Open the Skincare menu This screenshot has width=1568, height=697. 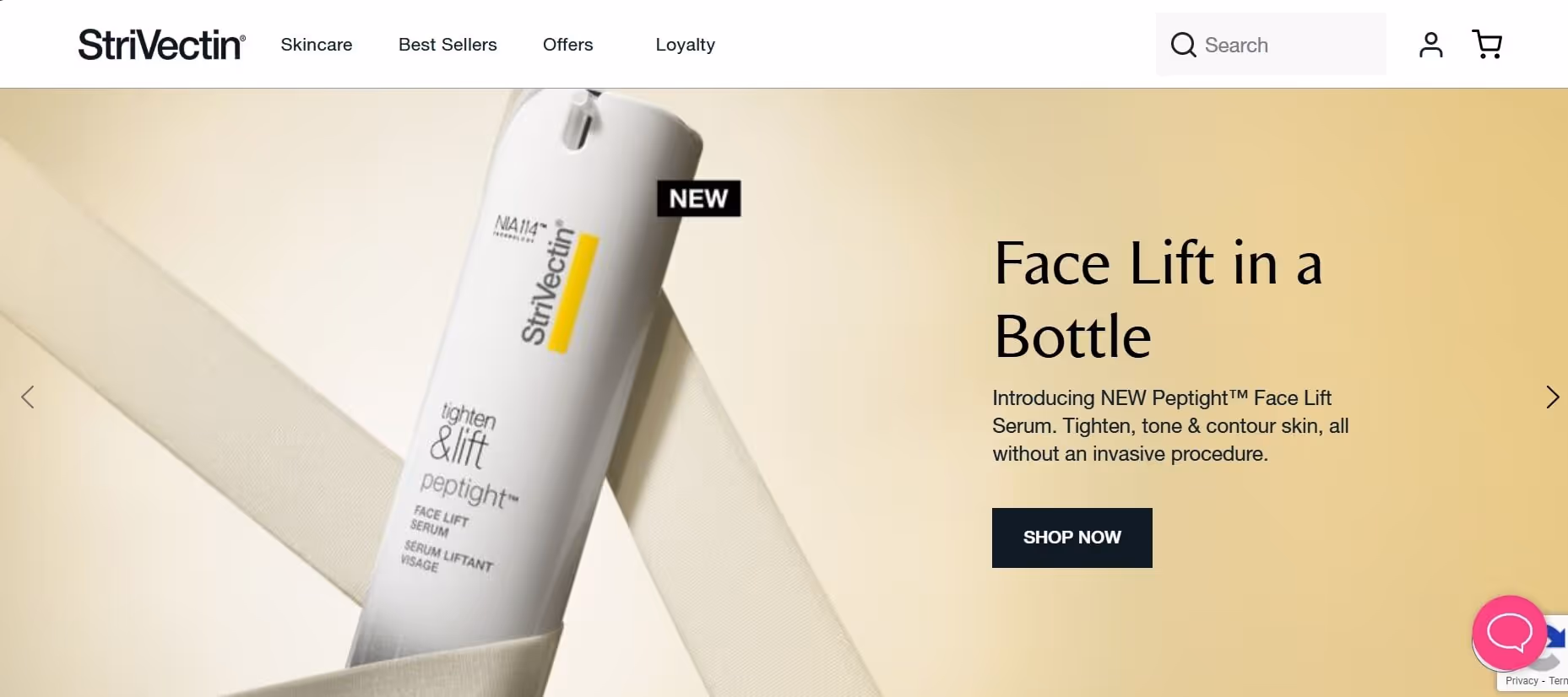[x=317, y=45]
